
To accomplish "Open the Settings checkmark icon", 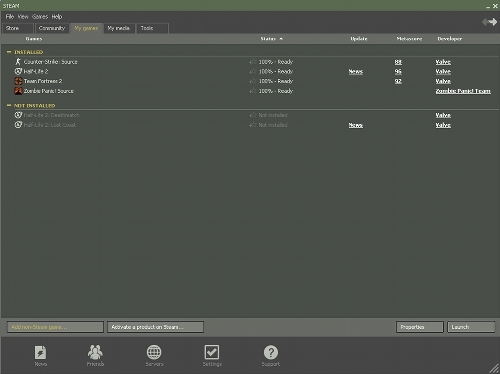I will pos(212,352).
